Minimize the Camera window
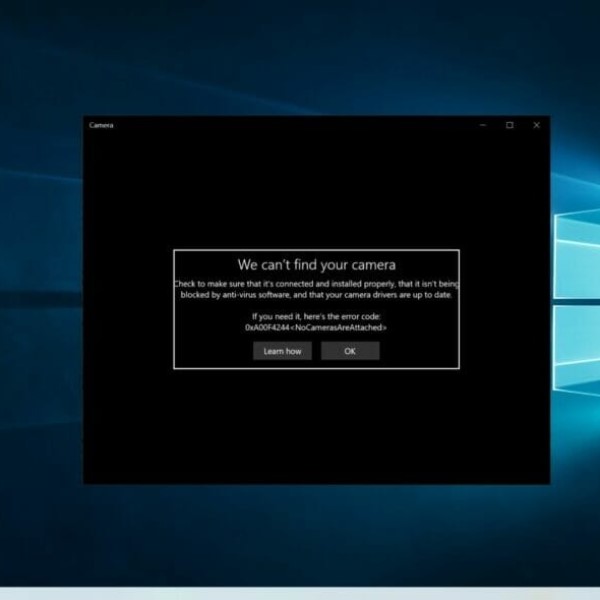The height and width of the screenshot is (600, 600). click(483, 125)
